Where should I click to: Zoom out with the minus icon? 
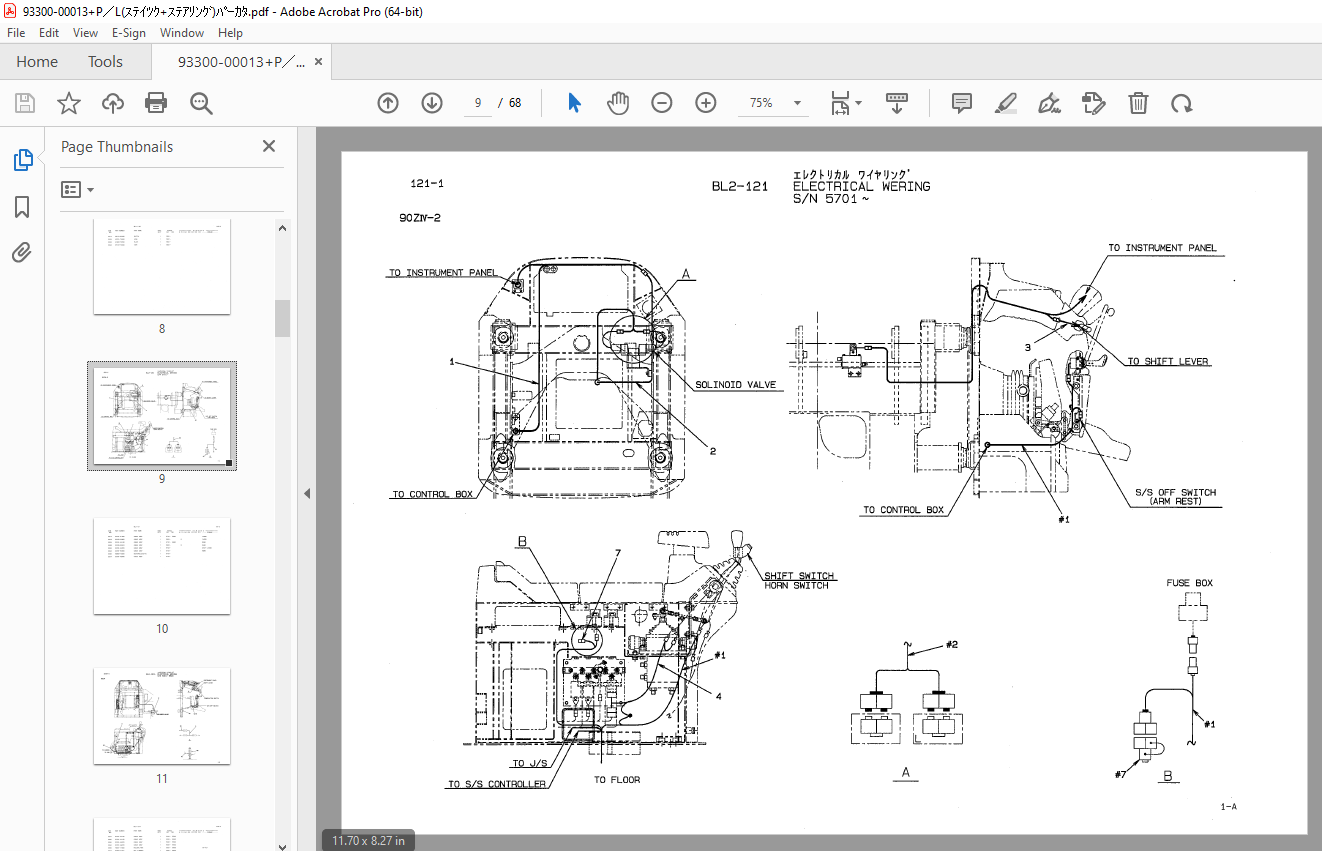[x=662, y=103]
